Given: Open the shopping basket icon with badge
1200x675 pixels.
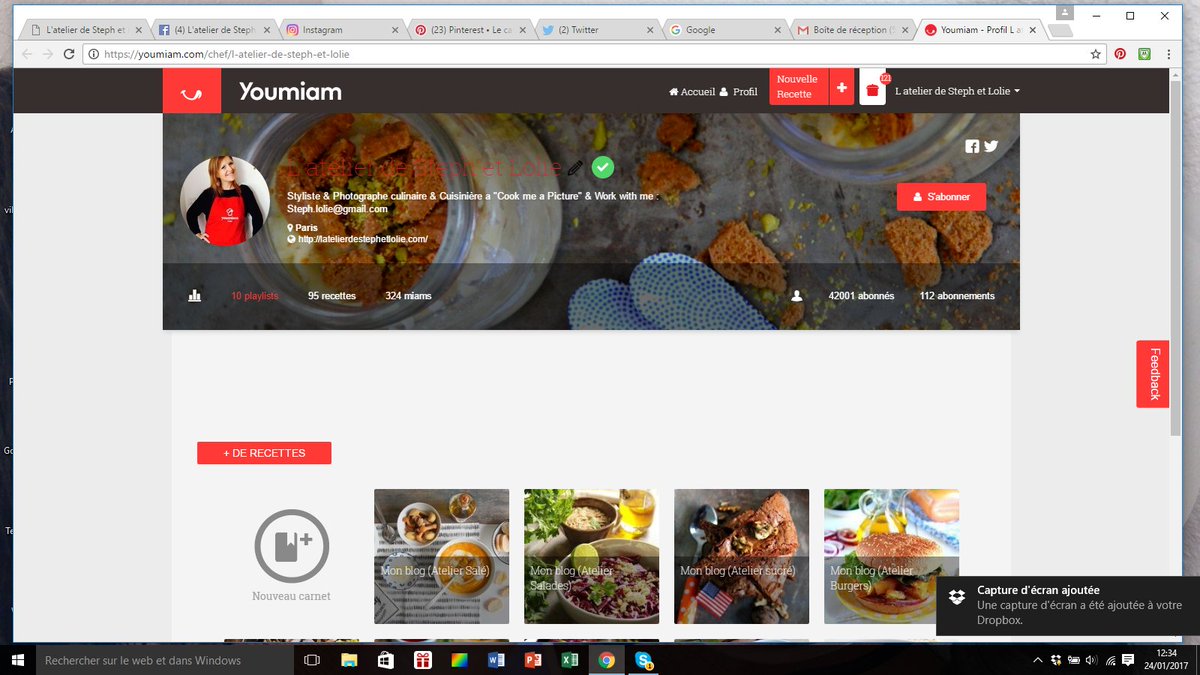Looking at the screenshot, I should click(x=873, y=89).
